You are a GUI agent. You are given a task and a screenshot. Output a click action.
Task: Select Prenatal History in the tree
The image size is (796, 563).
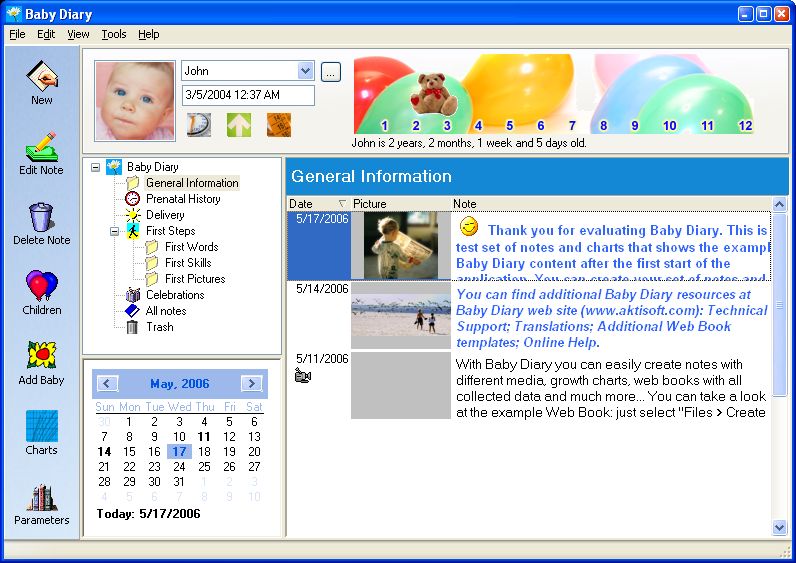tap(183, 199)
